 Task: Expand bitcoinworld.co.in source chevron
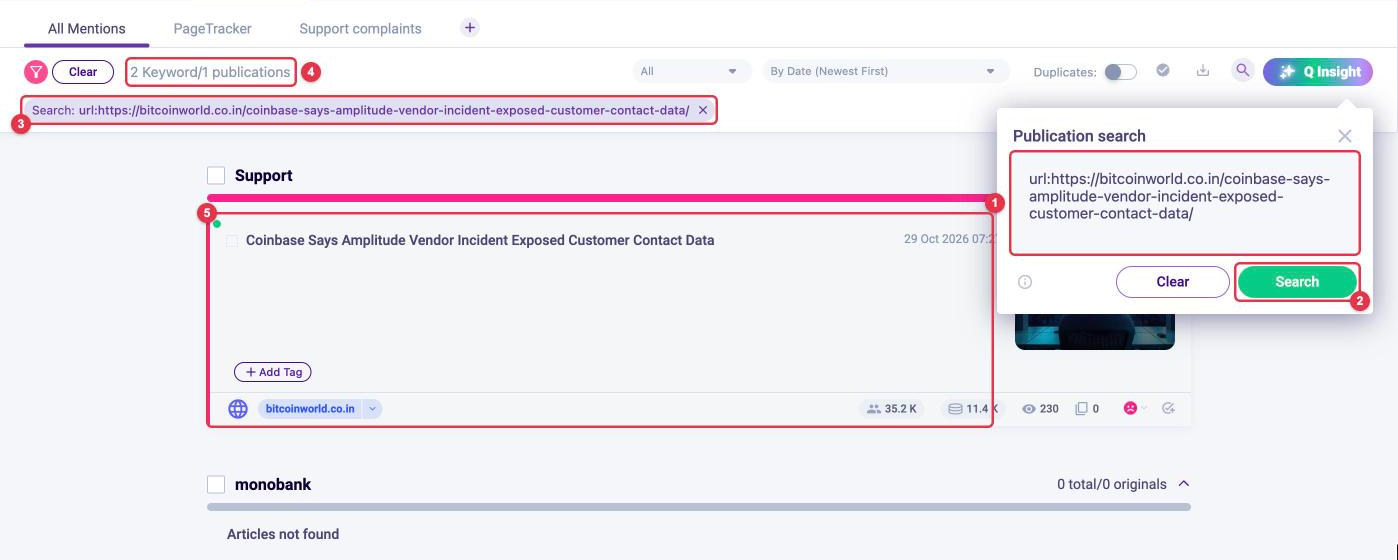(x=372, y=408)
